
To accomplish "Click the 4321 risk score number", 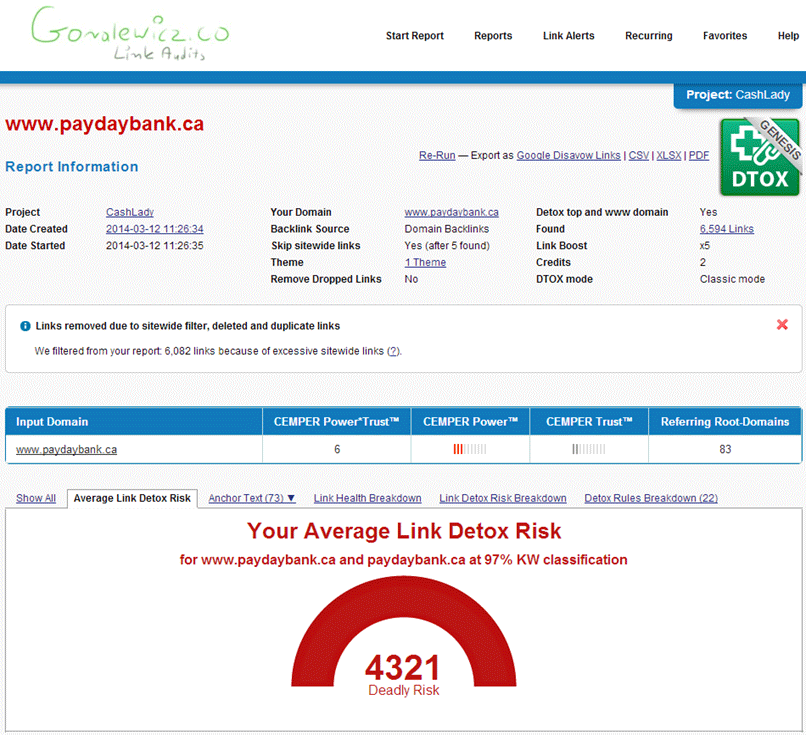I will point(403,667).
